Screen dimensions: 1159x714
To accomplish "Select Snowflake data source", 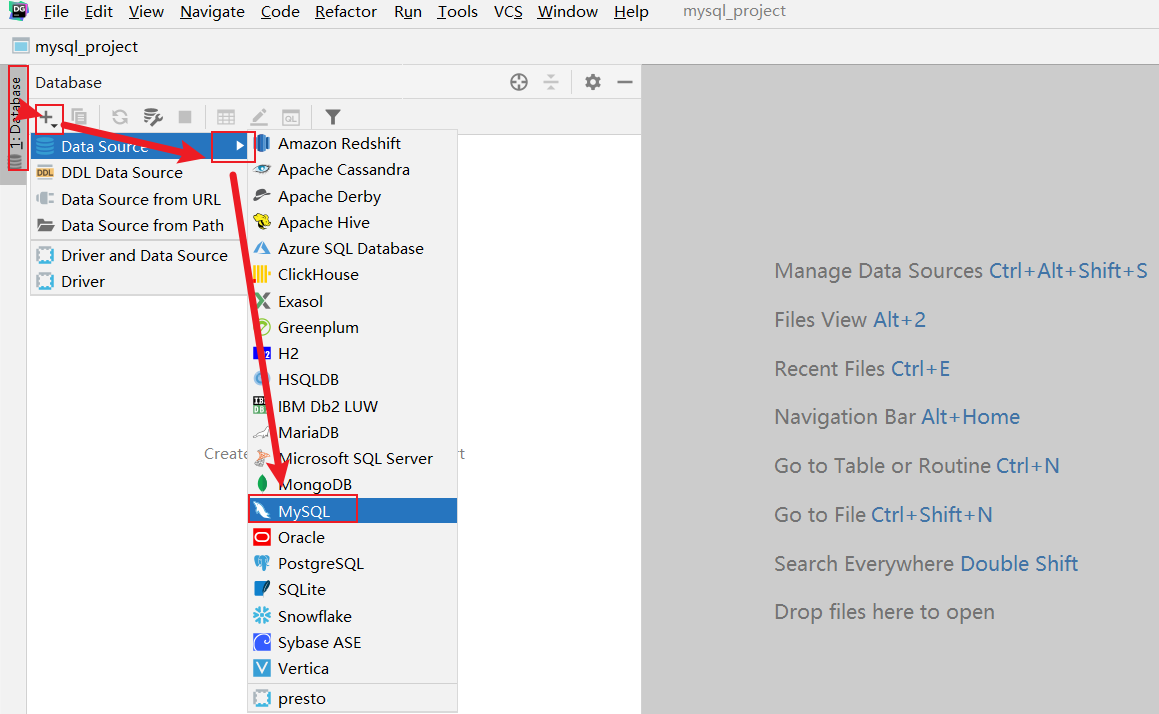I will click(x=353, y=616).
